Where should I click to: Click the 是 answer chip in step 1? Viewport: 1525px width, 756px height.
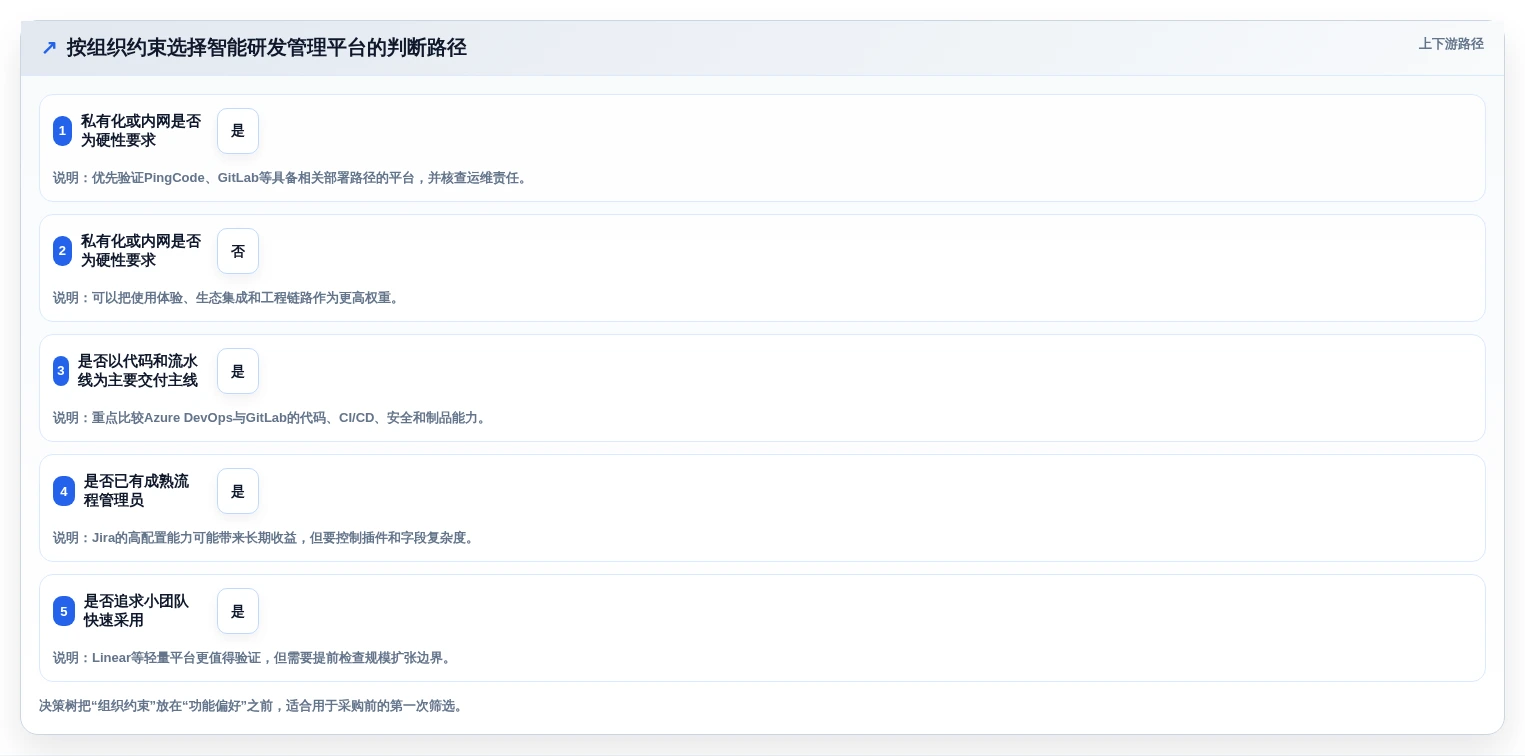pos(238,131)
